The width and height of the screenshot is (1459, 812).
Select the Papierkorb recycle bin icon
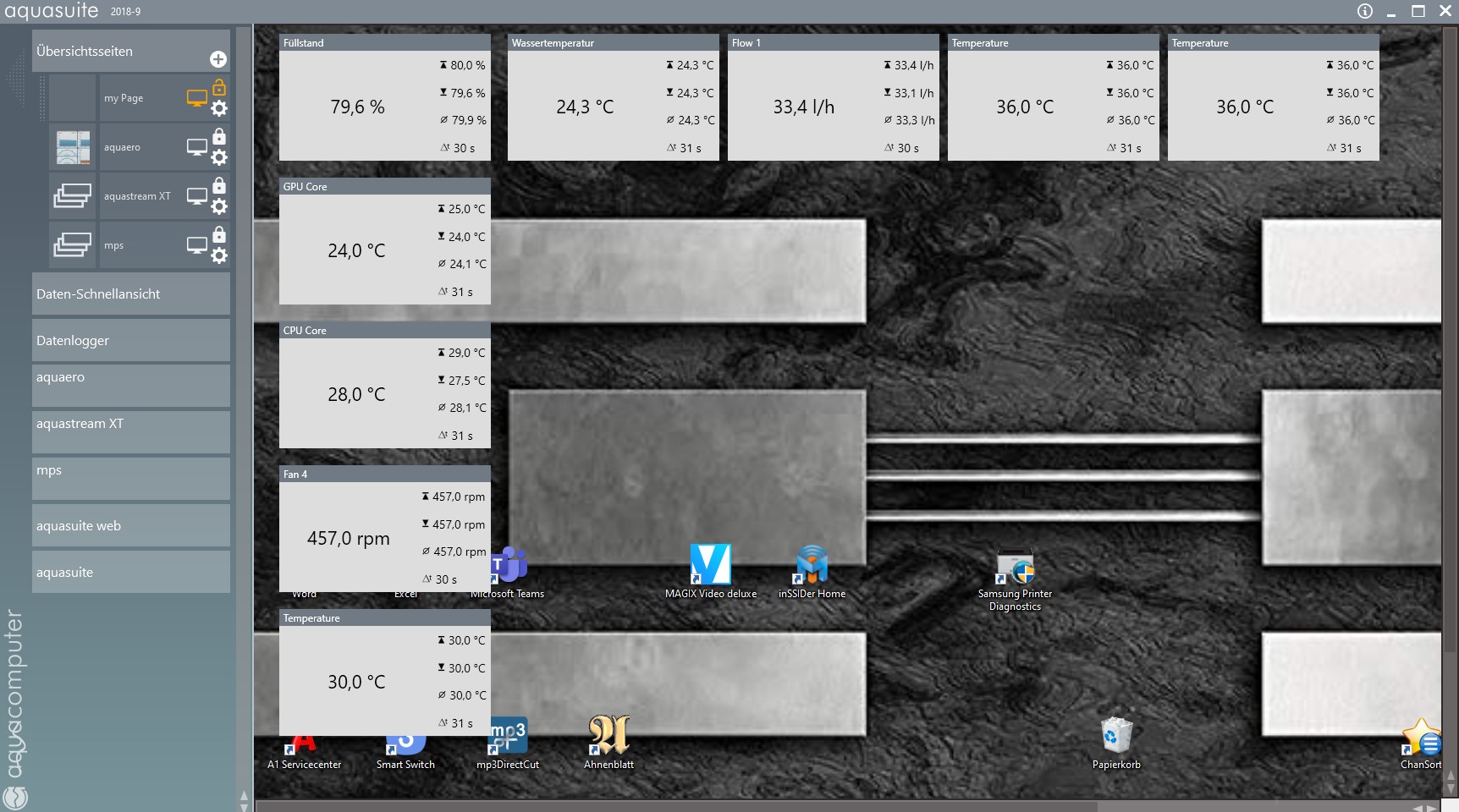(1116, 743)
